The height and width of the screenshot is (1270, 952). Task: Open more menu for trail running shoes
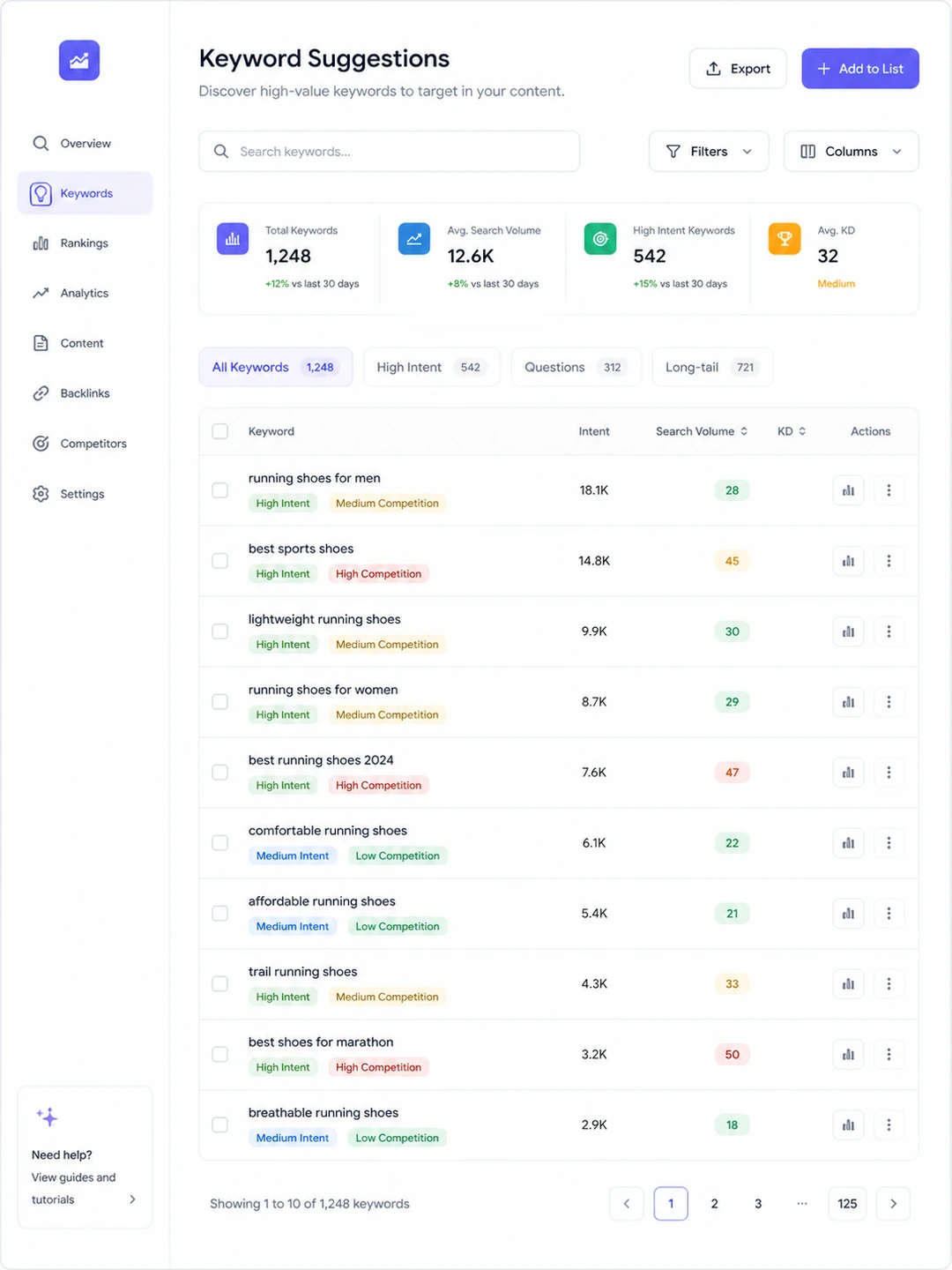click(889, 984)
